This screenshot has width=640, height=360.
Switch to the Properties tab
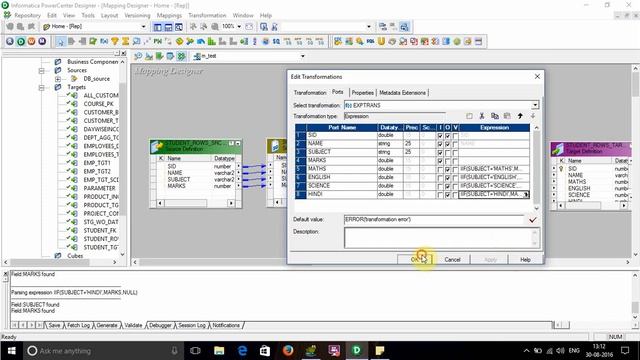362,93
